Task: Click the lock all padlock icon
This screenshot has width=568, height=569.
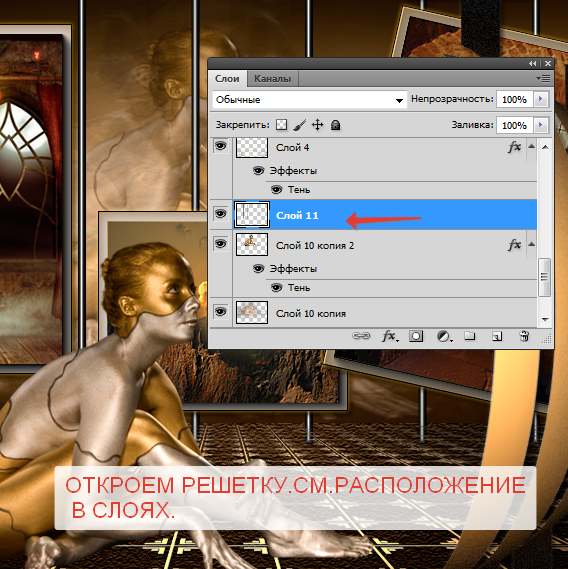Action: [336, 125]
